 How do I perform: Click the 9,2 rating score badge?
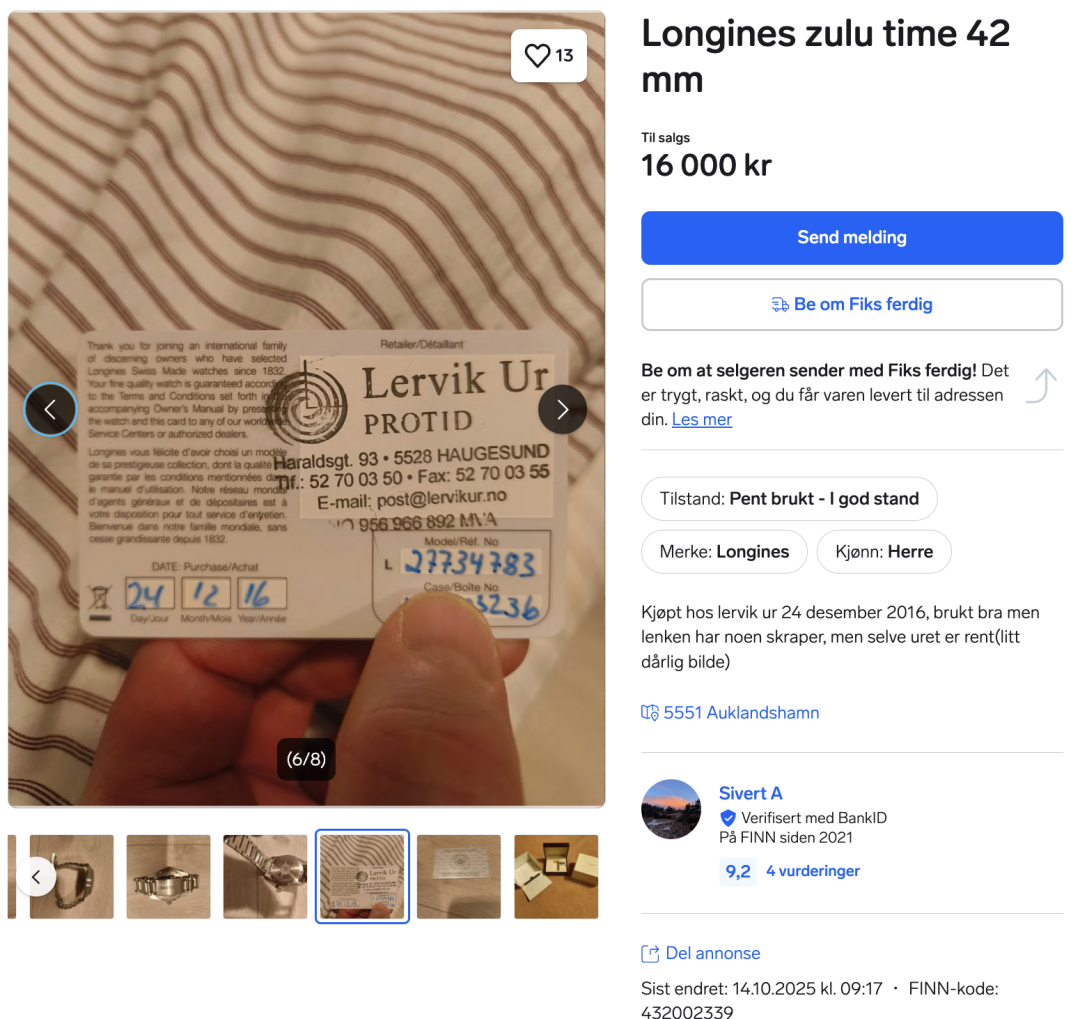coord(738,872)
